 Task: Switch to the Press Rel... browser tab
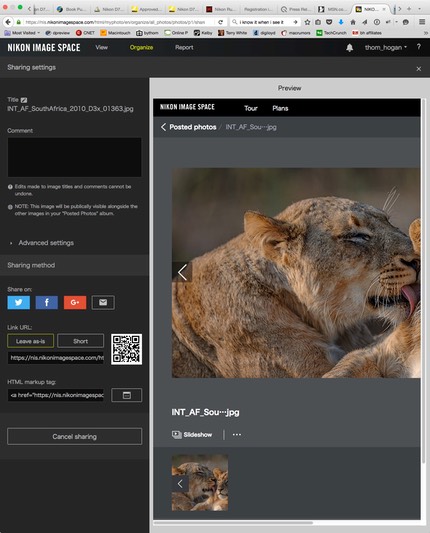pos(296,9)
